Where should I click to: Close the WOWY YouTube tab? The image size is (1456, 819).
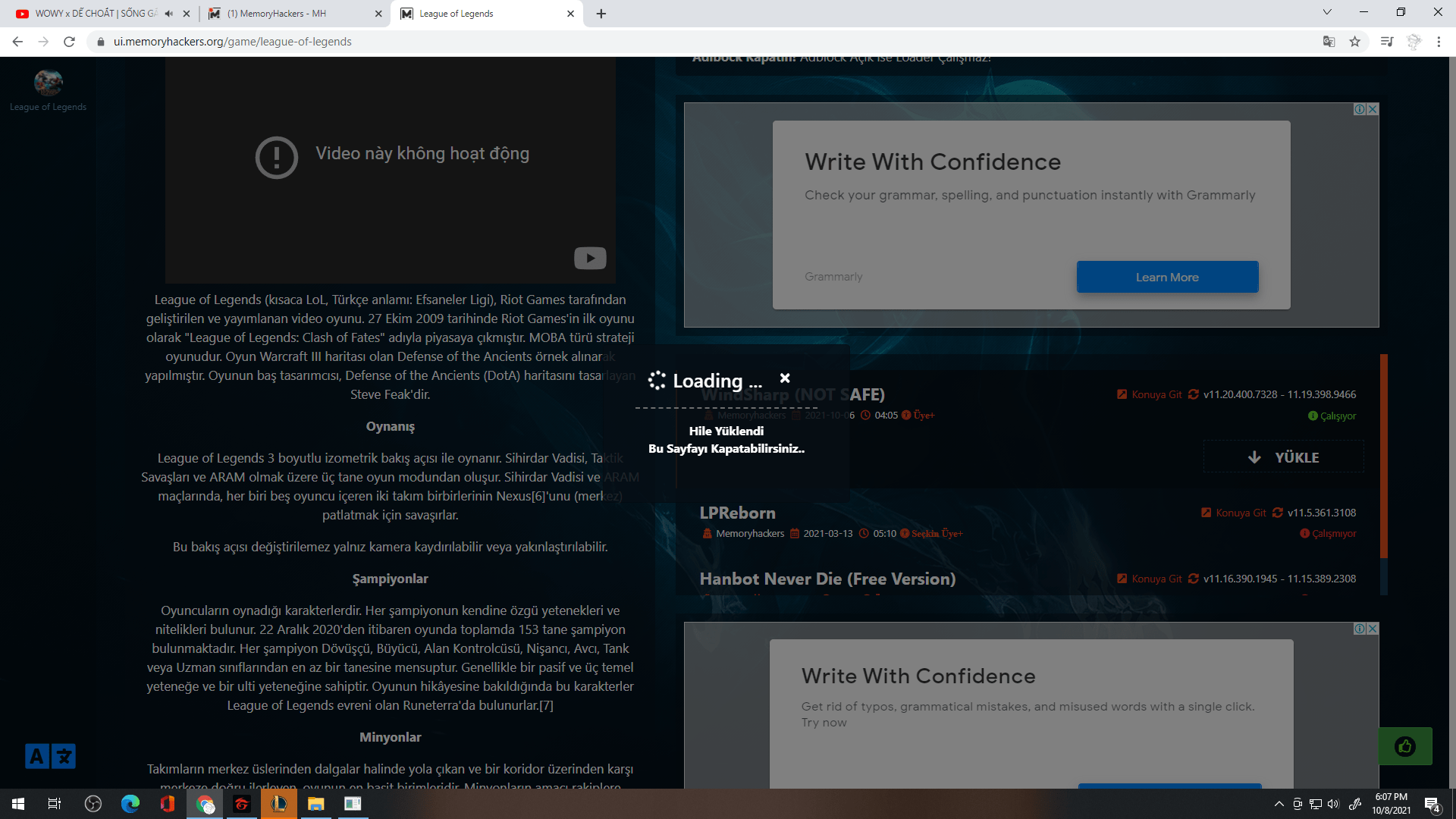(x=187, y=13)
